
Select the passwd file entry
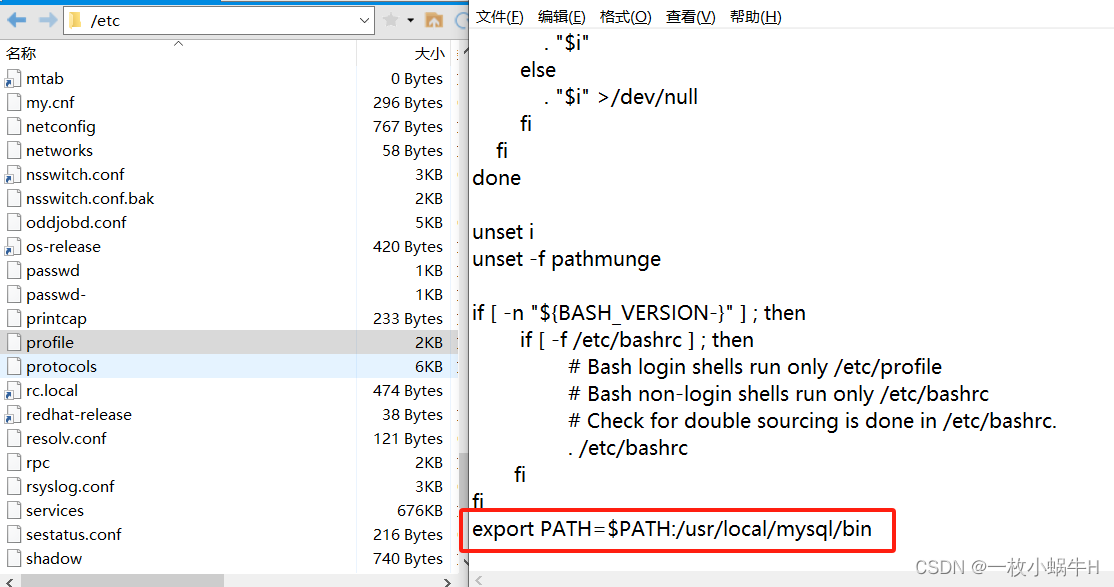pos(53,271)
